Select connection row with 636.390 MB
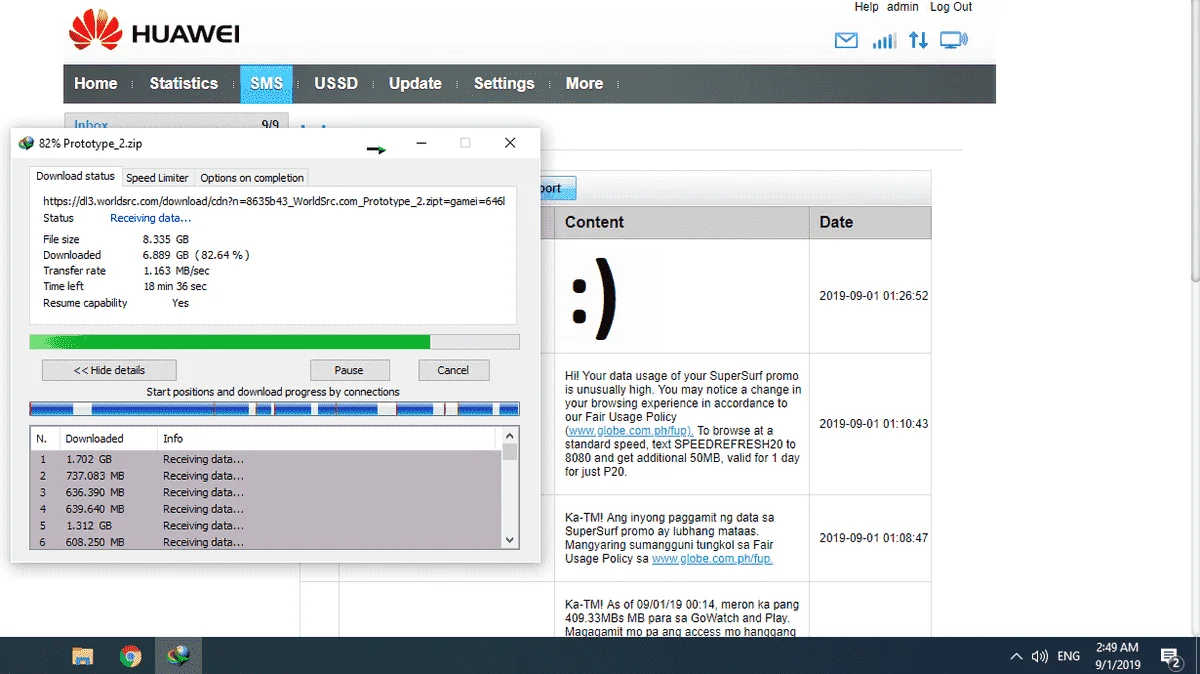 point(266,492)
